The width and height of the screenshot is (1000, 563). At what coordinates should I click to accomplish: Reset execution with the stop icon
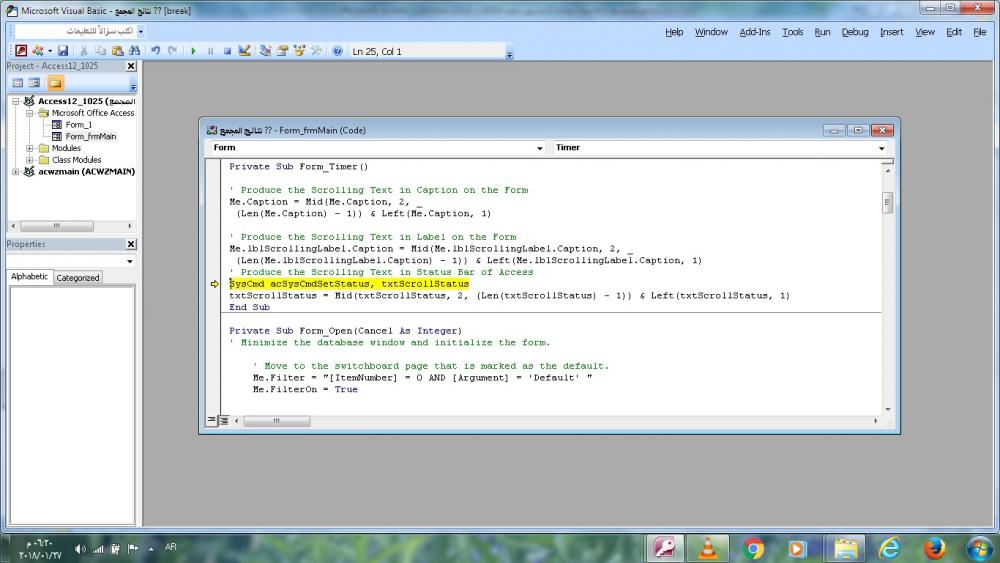tap(227, 51)
